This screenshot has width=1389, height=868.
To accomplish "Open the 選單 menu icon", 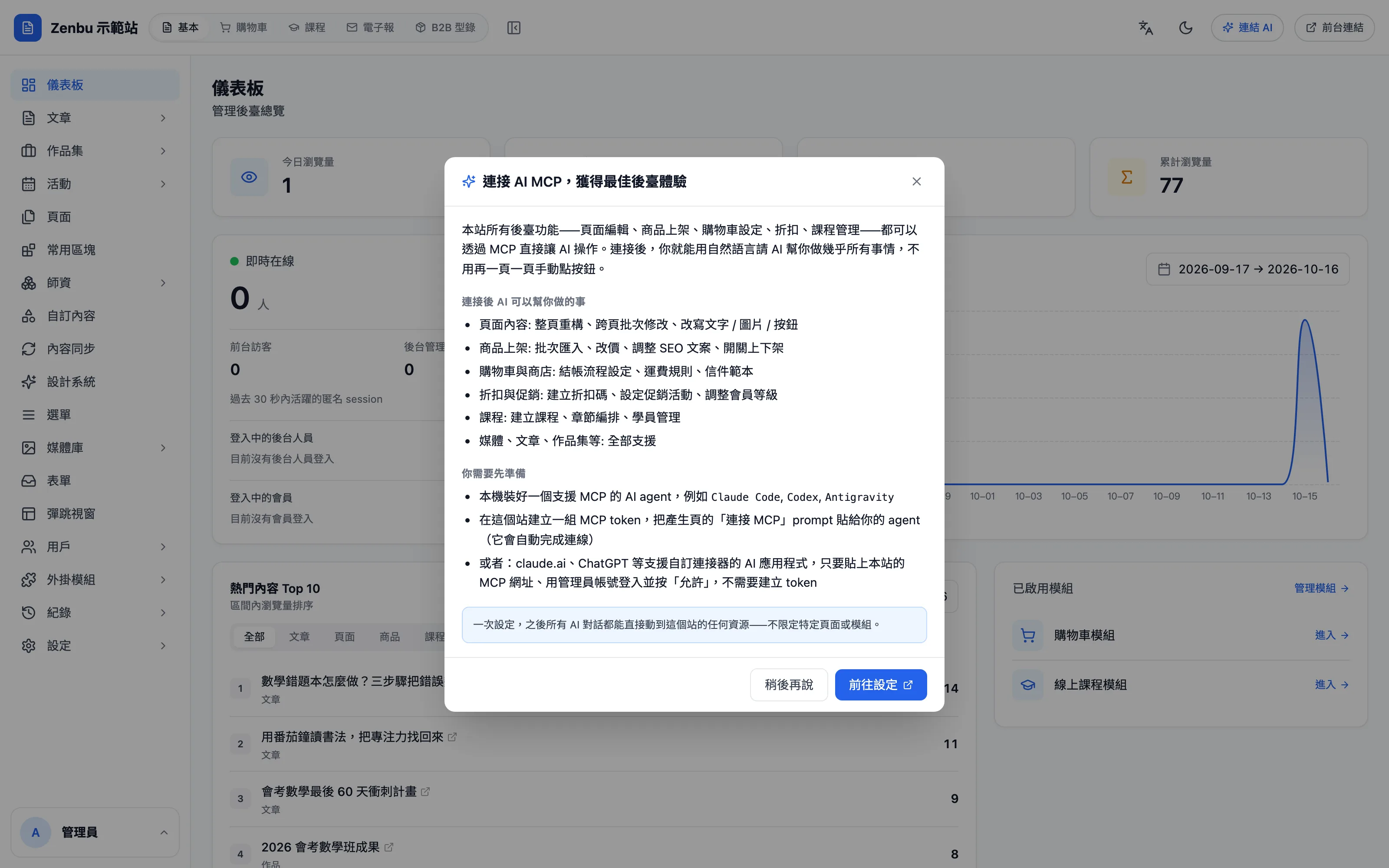I will pos(29,414).
